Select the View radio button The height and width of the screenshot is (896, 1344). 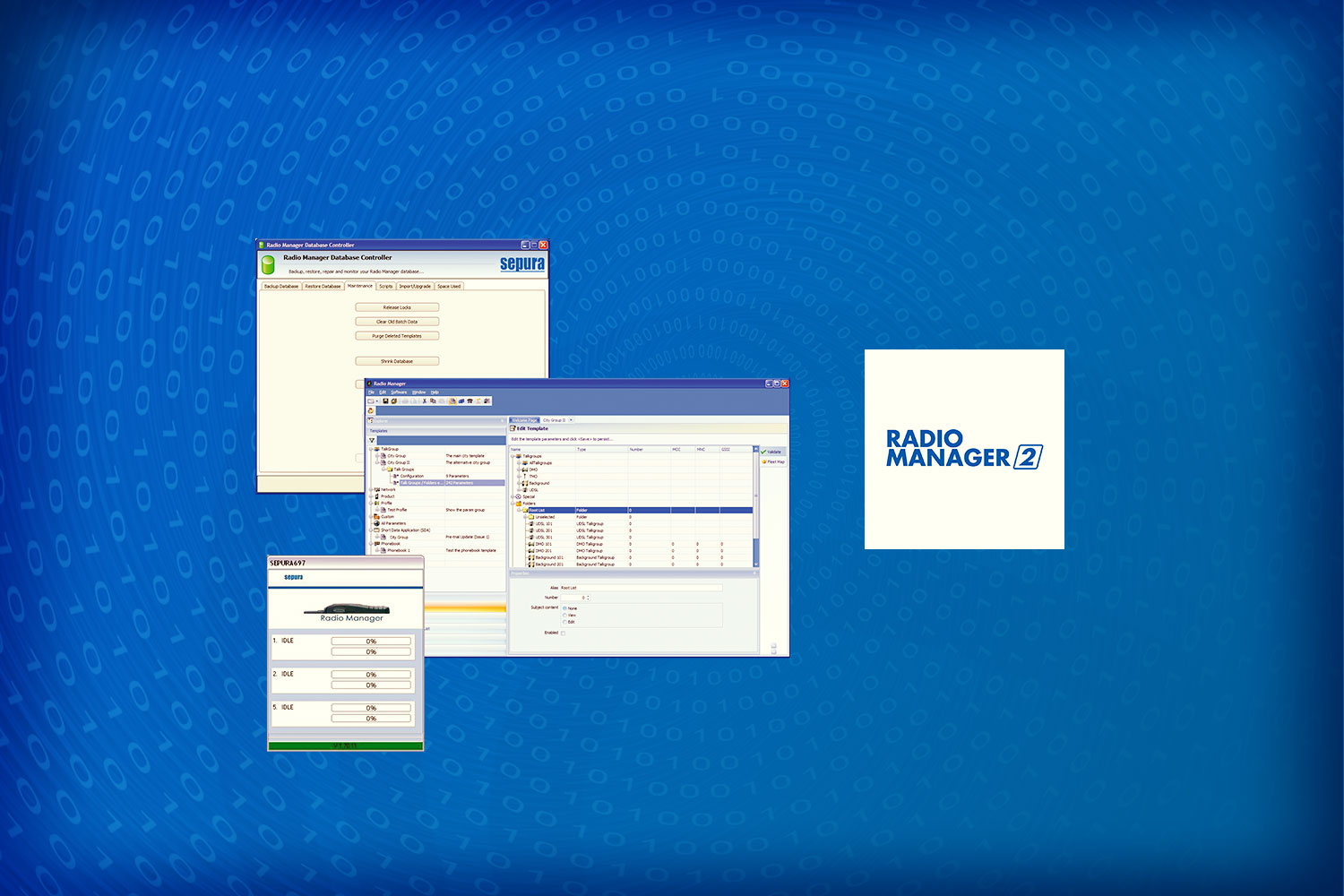pos(564,616)
